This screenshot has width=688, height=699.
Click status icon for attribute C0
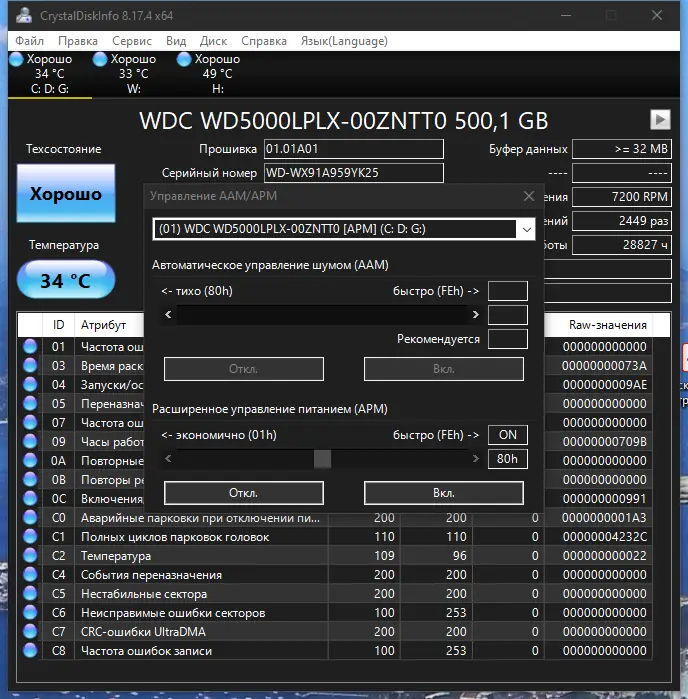30,518
